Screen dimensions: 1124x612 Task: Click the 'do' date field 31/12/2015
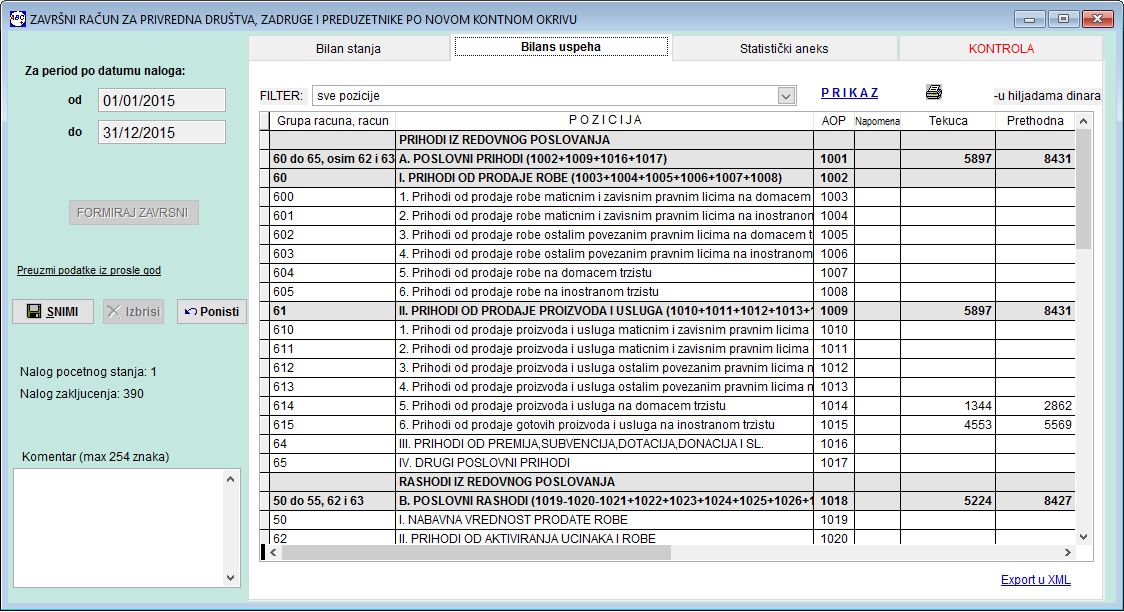[162, 133]
